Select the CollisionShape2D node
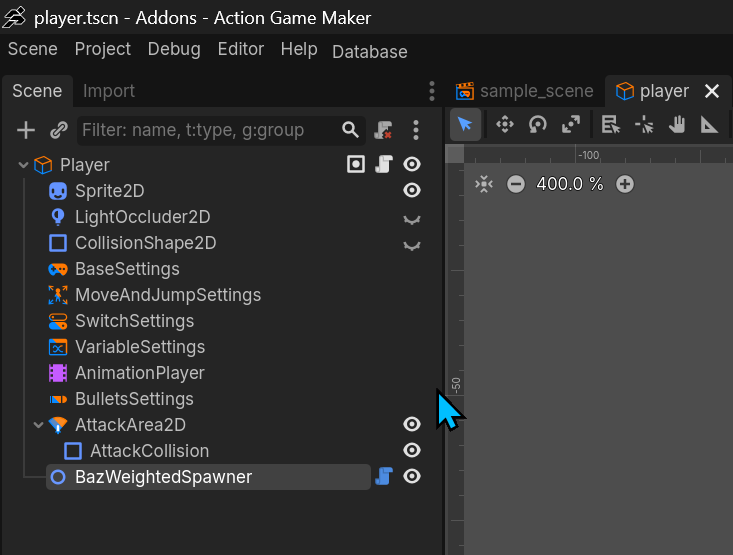This screenshot has width=733, height=555. tap(145, 243)
